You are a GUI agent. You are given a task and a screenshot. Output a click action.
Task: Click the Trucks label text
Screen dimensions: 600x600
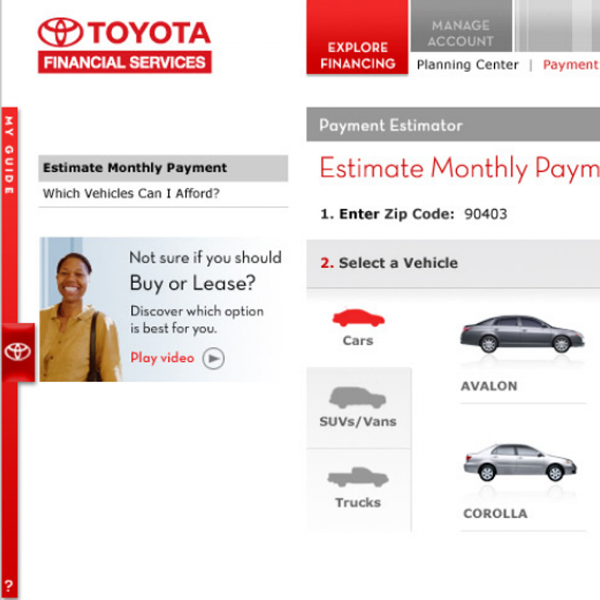(x=358, y=502)
